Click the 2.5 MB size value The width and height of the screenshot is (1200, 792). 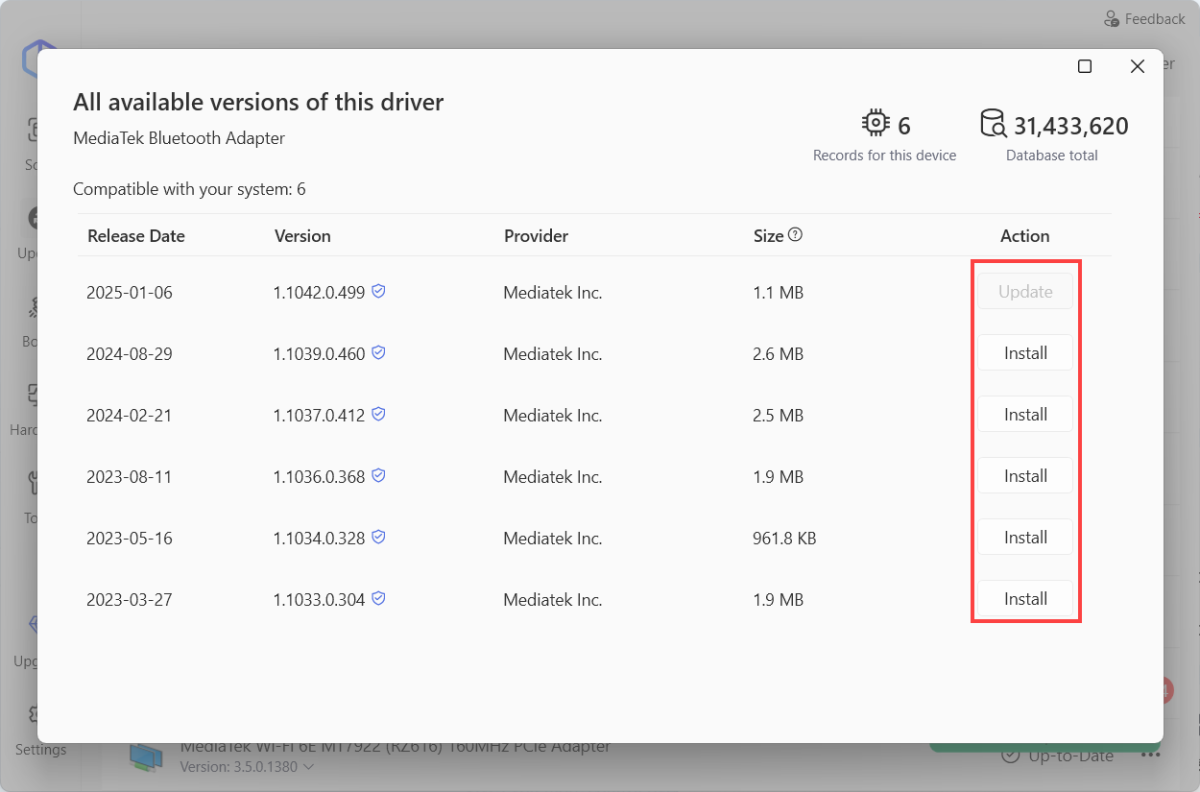tap(778, 416)
